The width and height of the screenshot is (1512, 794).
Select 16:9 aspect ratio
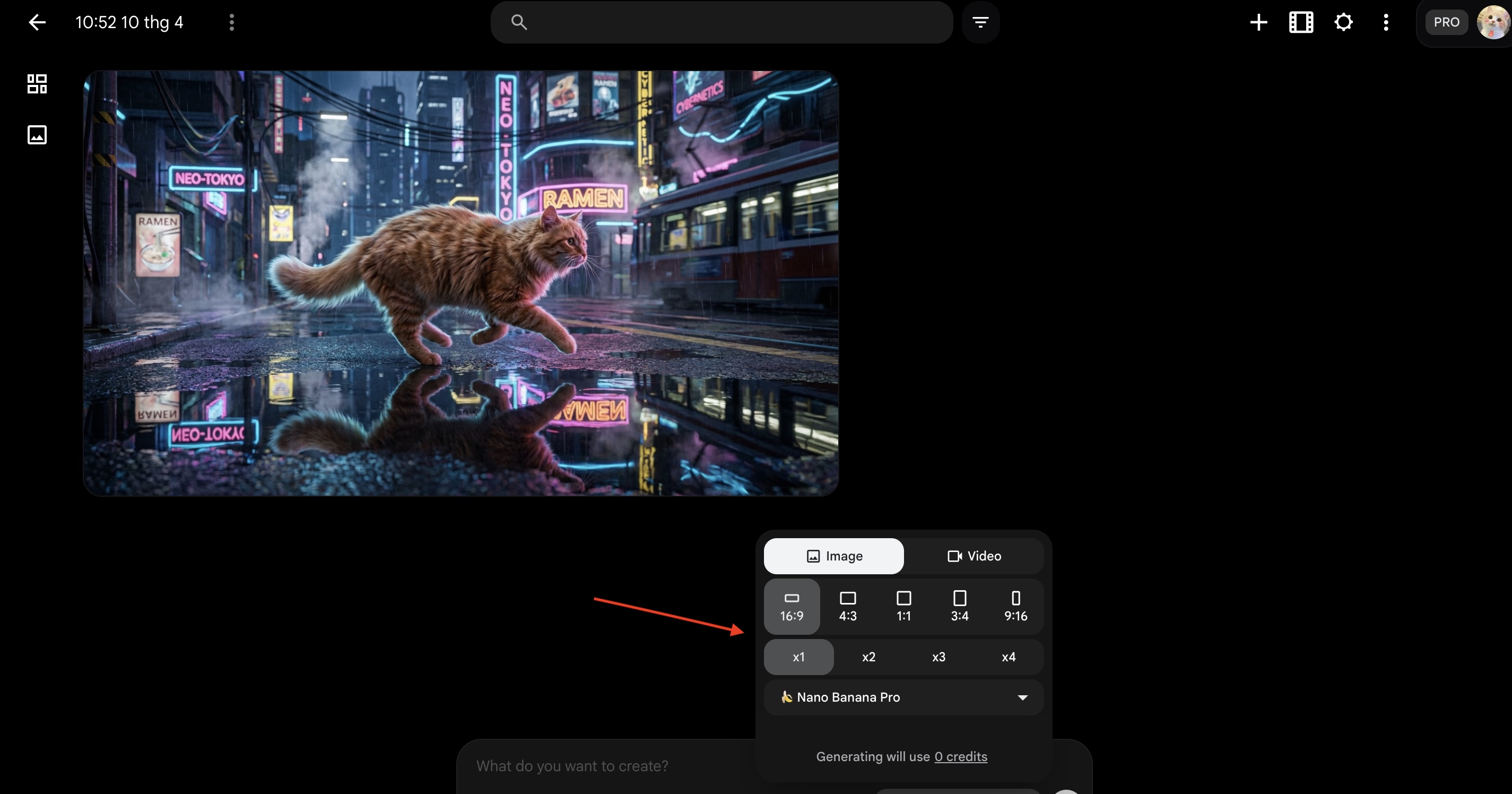[x=791, y=606]
